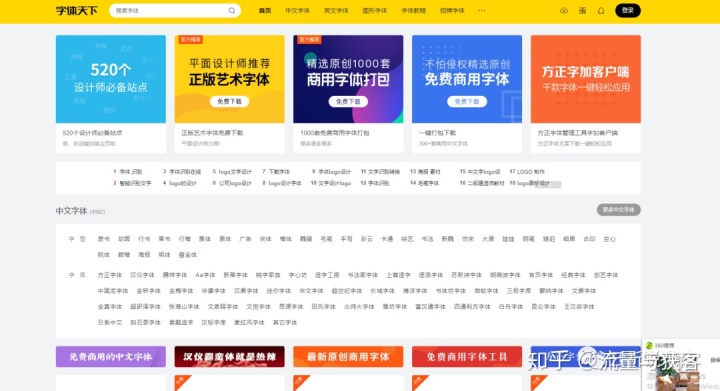The image size is (720, 391).
Task: Select the 瘦金体 font type
Action: pyautogui.click(x=188, y=255)
